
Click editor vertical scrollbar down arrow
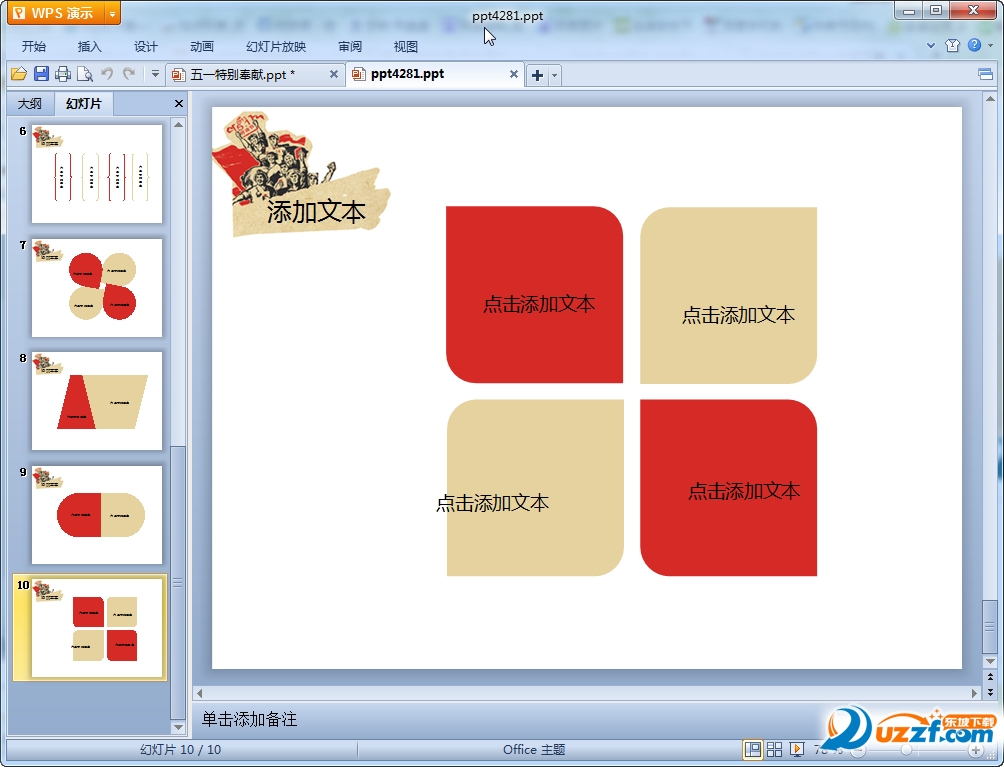(x=990, y=662)
